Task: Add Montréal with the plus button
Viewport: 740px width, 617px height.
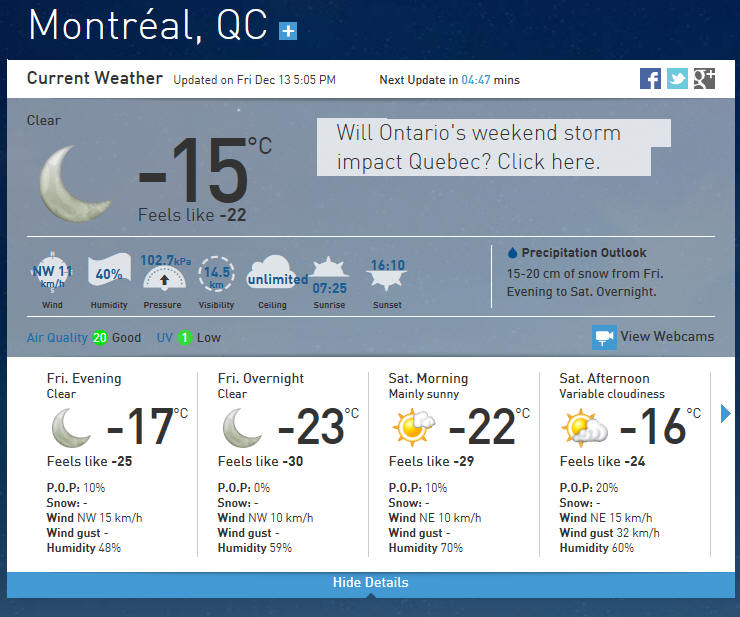Action: click(288, 31)
